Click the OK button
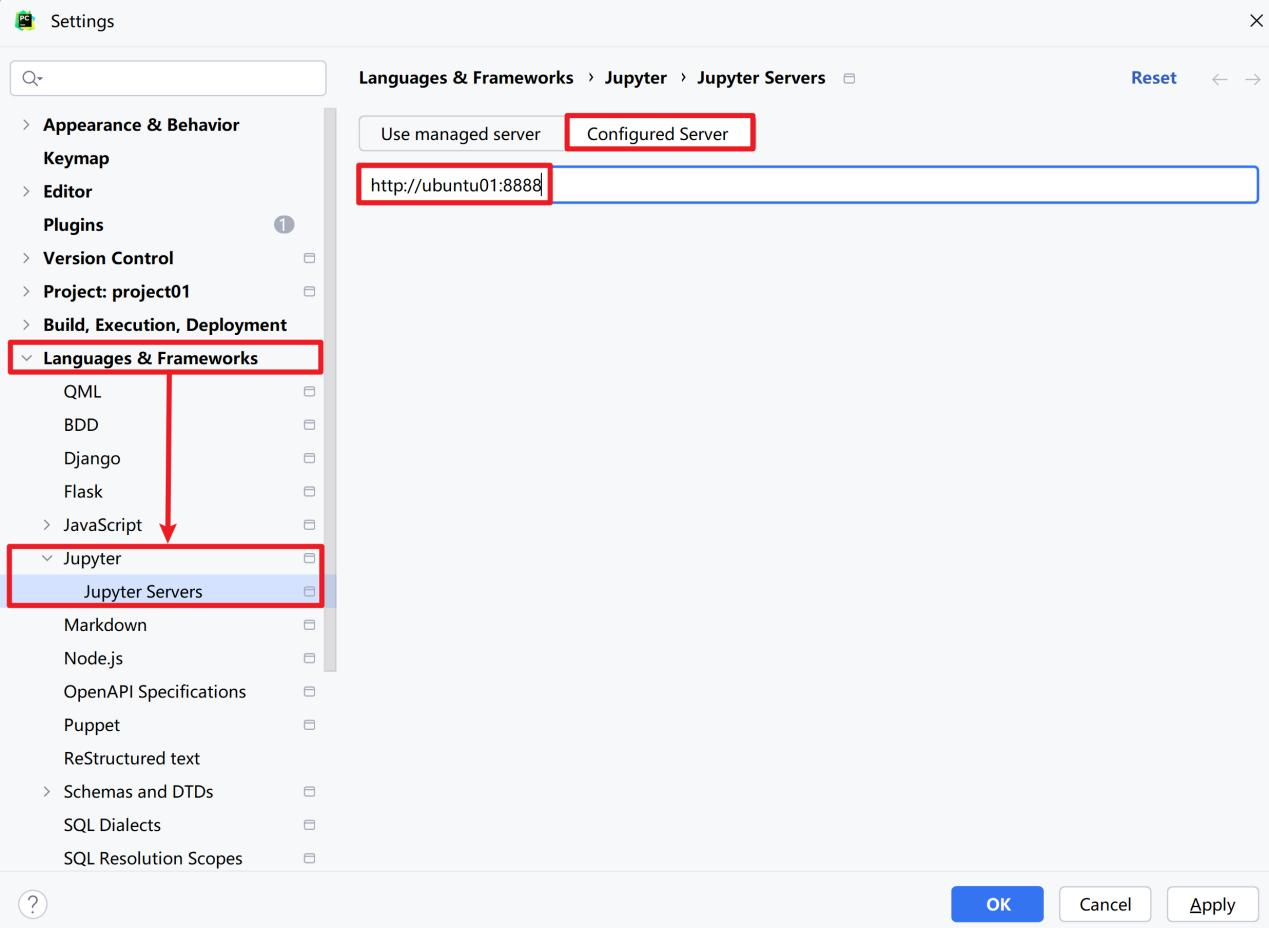The width and height of the screenshot is (1269, 928). pyautogui.click(x=997, y=904)
